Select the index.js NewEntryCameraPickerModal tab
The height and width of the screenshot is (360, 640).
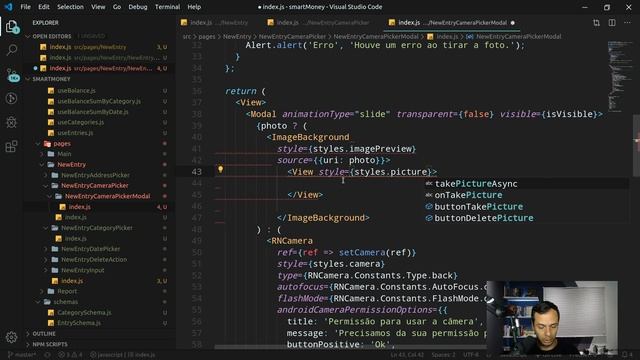(451, 23)
